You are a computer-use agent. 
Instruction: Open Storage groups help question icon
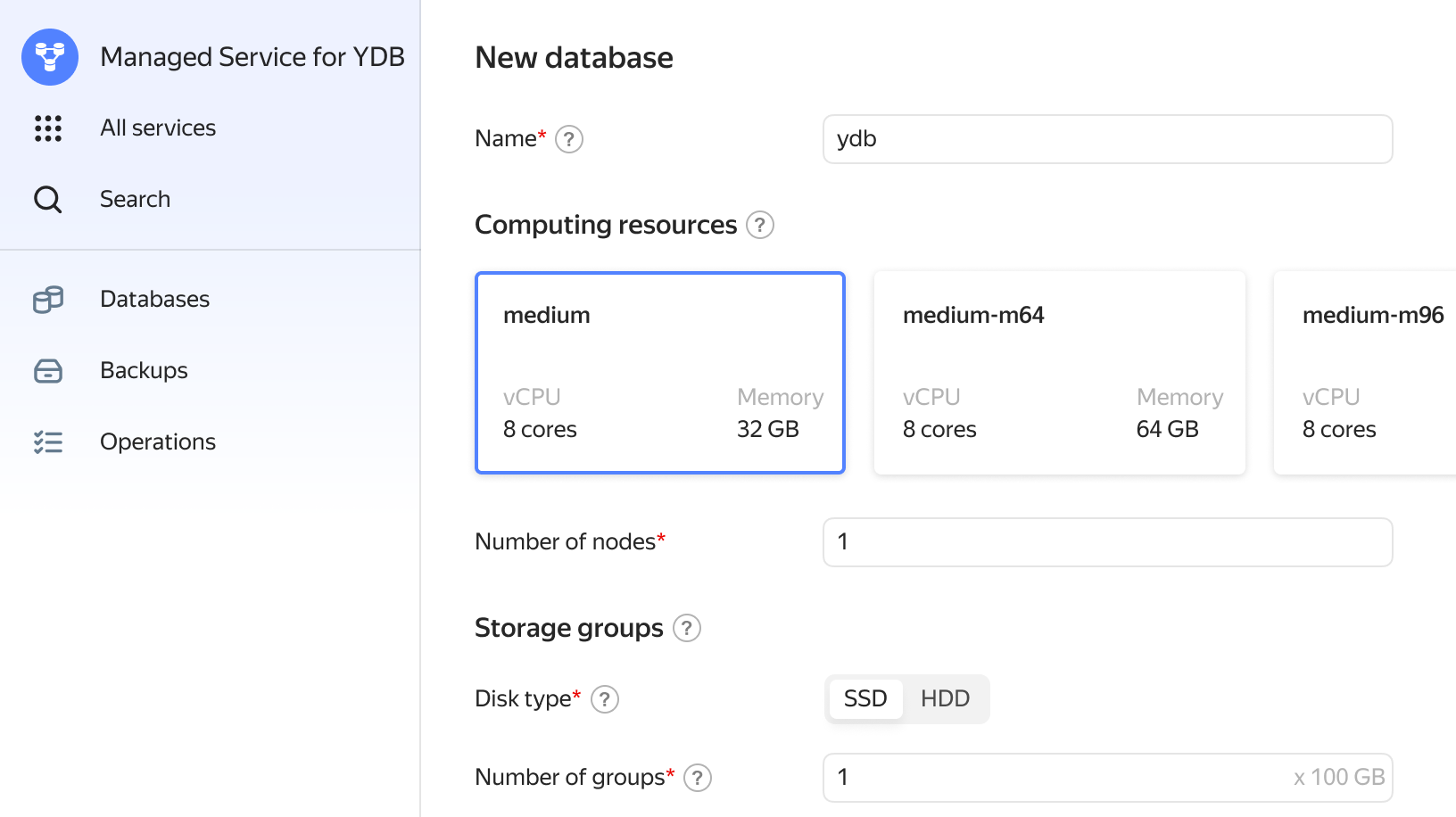click(687, 628)
